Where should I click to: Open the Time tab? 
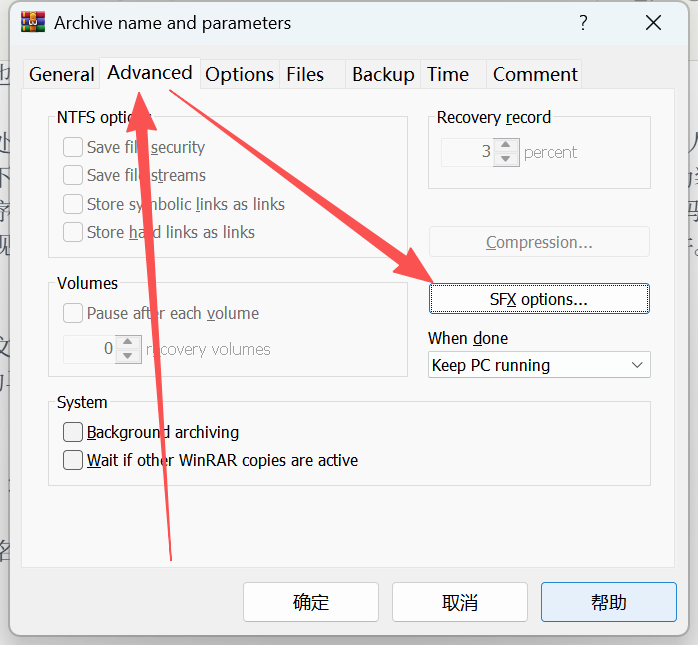pyautogui.click(x=447, y=75)
